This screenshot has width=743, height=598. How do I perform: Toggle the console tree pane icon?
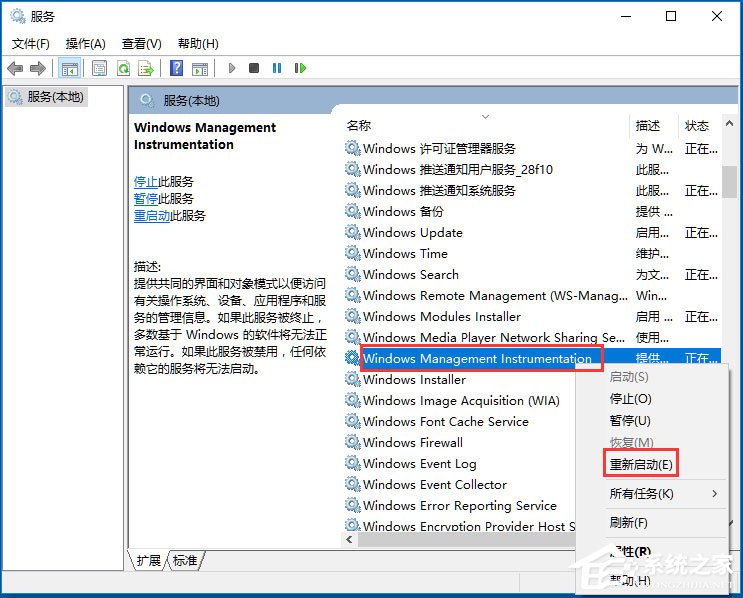pyautogui.click(x=70, y=69)
